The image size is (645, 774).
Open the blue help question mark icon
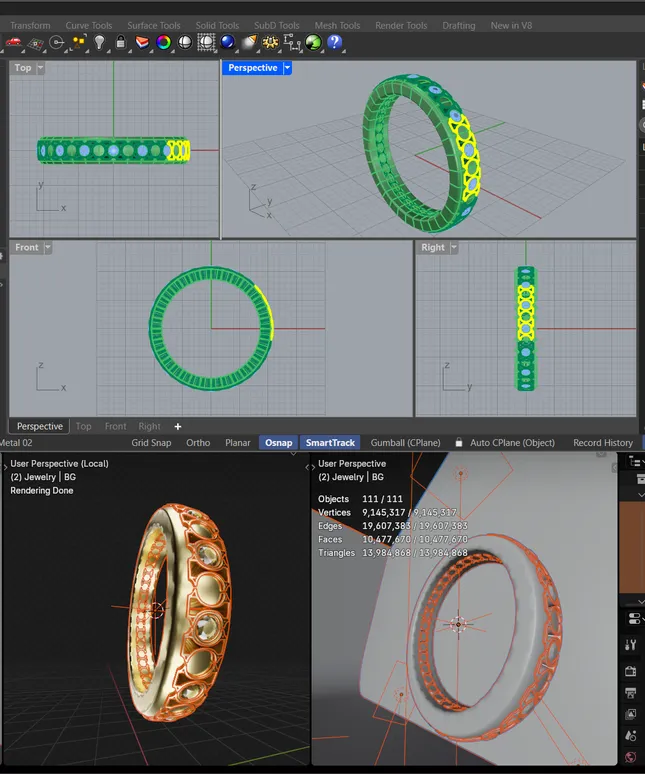(335, 42)
